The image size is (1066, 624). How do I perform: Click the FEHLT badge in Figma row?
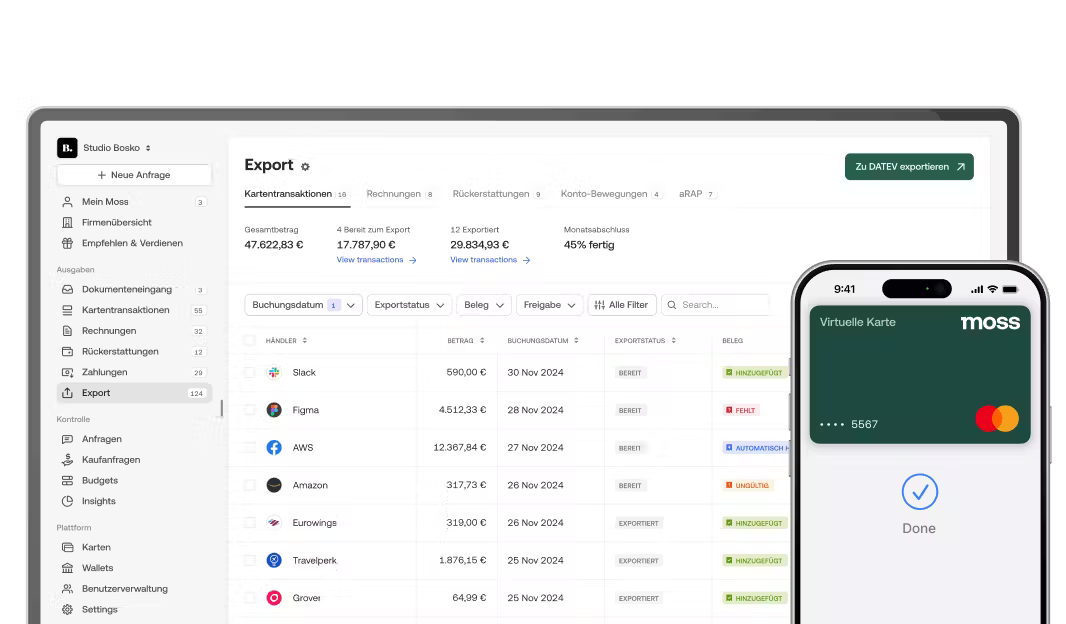[x=740, y=411]
